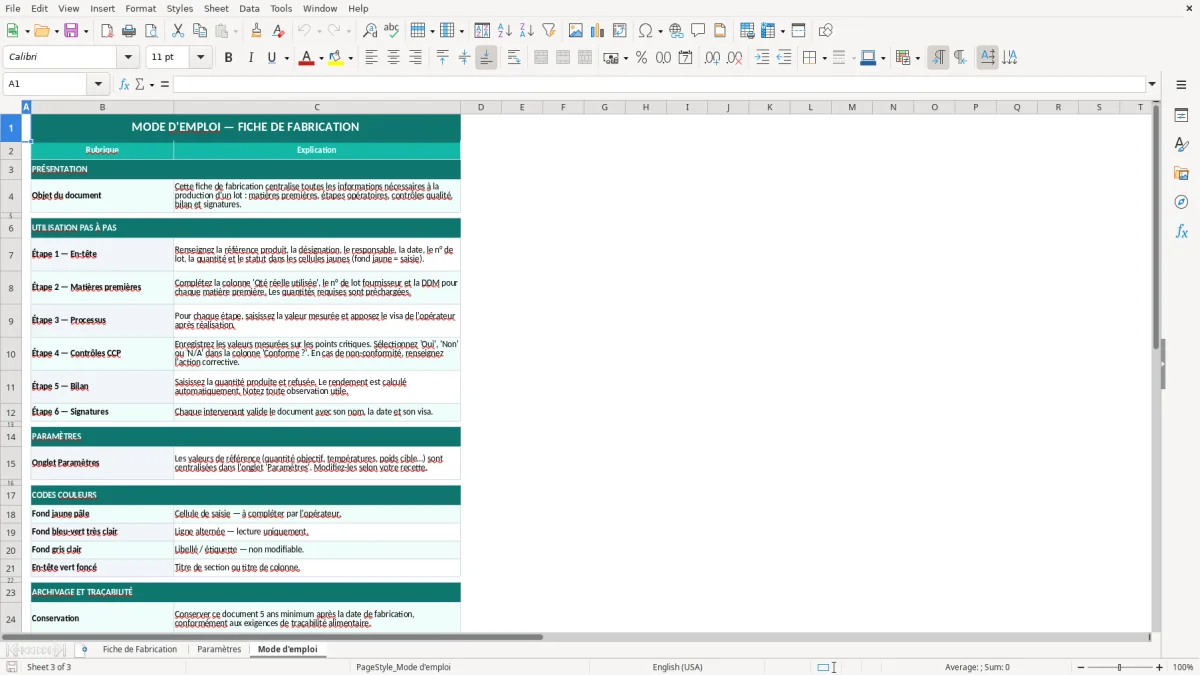1200x675 pixels.
Task: Toggle italic formatting
Action: click(250, 58)
